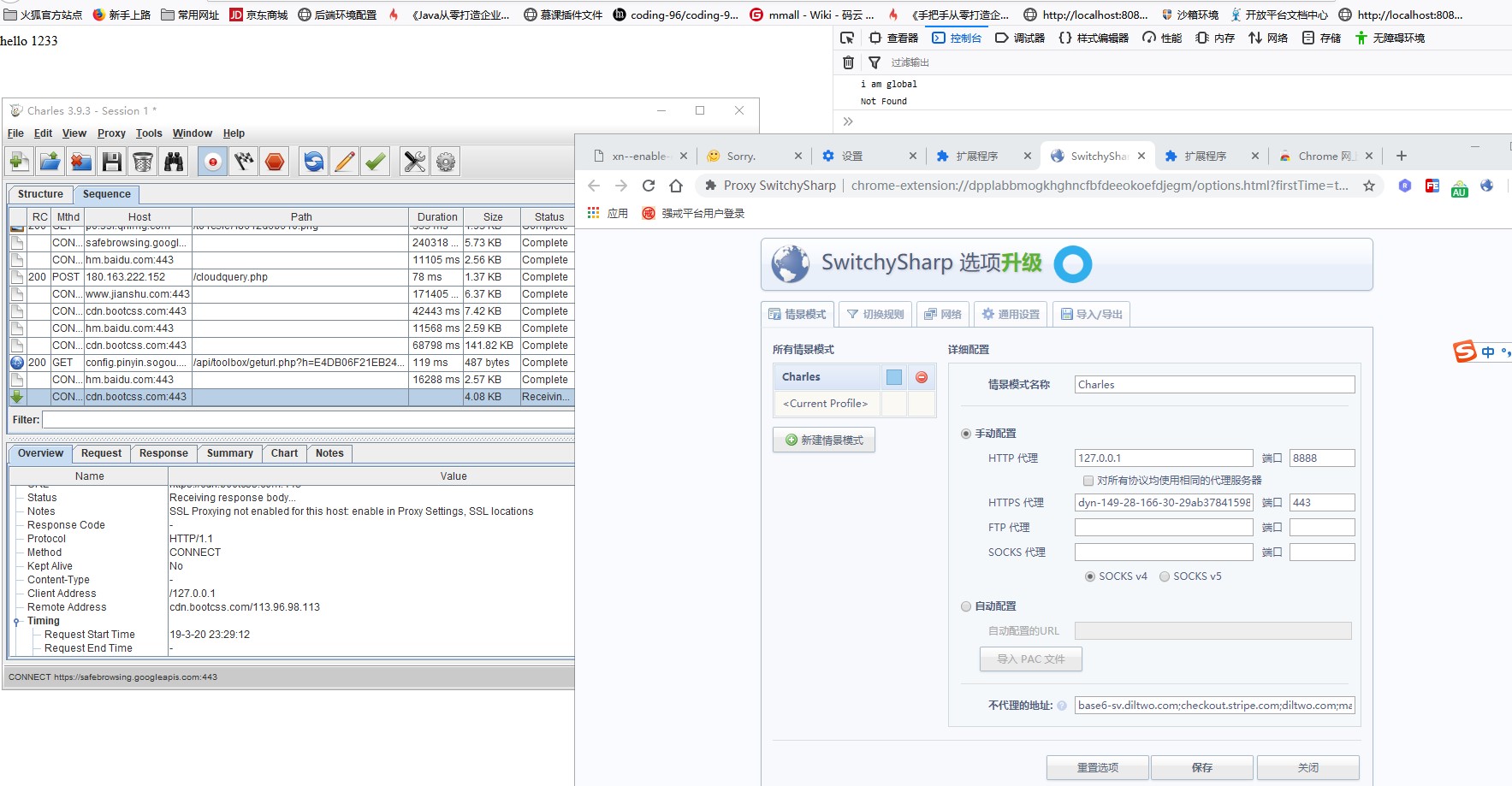Click the purple R extension icon in Chrome
Viewport: 1512px width, 786px height.
[x=1405, y=186]
